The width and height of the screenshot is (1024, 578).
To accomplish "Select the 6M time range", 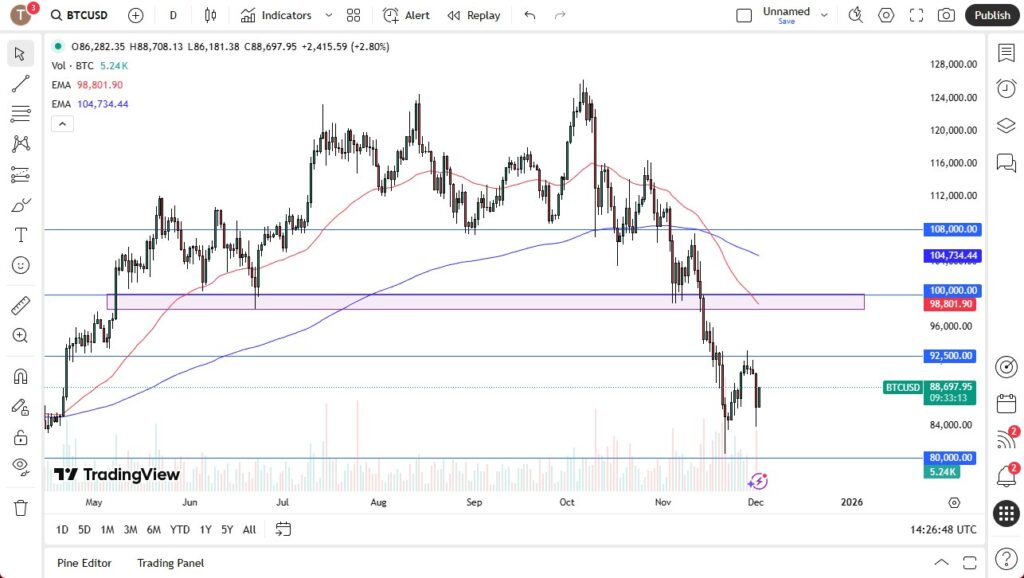I will [x=153, y=529].
